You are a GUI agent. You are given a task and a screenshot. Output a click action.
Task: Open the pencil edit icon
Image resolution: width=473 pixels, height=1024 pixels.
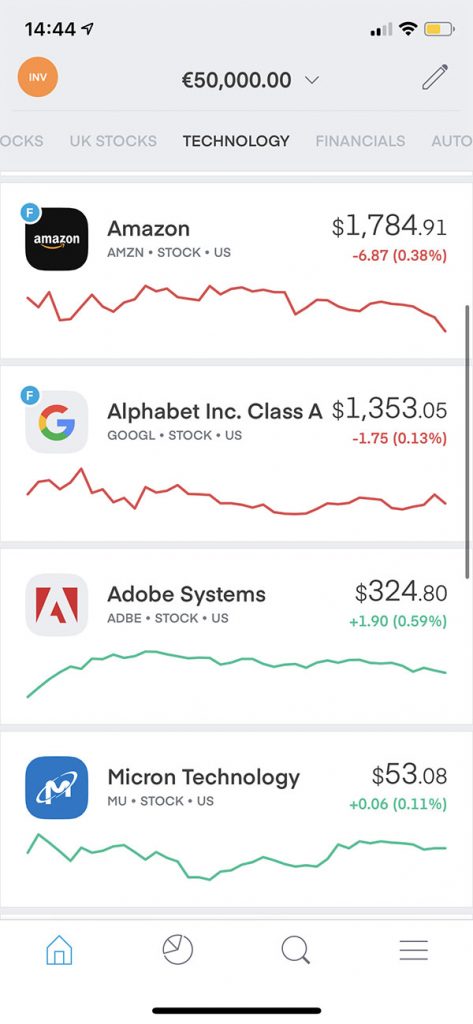(x=435, y=77)
